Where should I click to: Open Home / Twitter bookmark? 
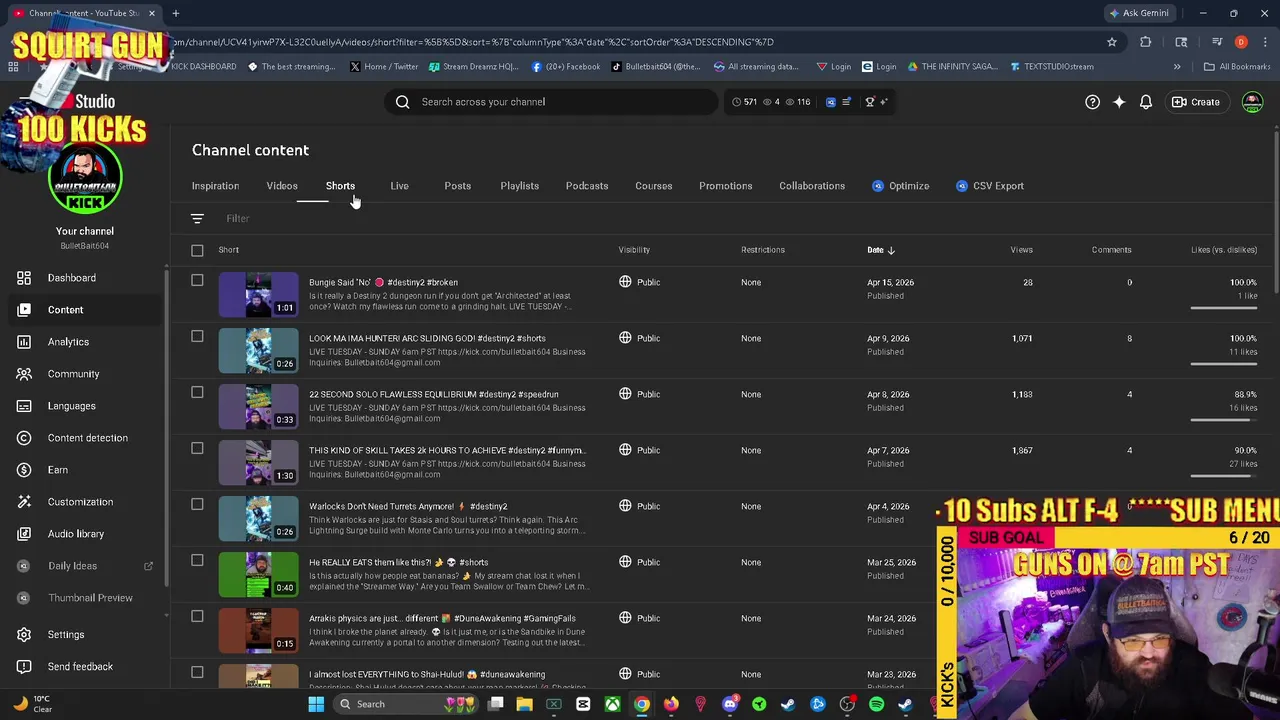384,67
